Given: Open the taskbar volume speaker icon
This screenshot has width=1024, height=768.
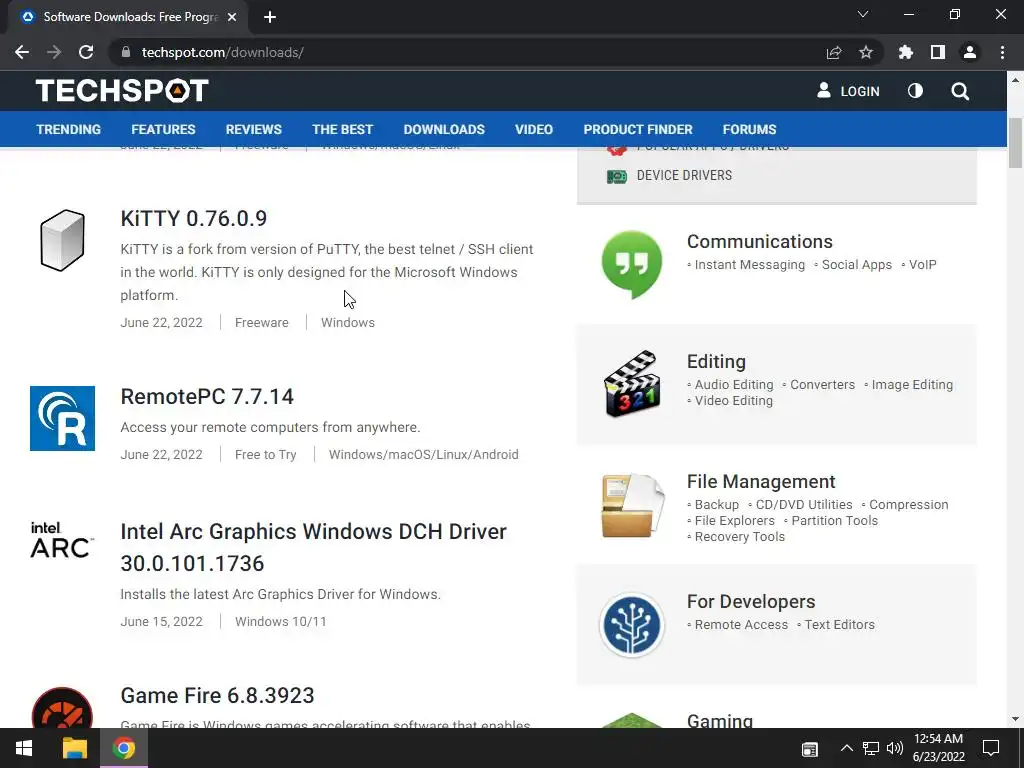Looking at the screenshot, I should tap(895, 748).
